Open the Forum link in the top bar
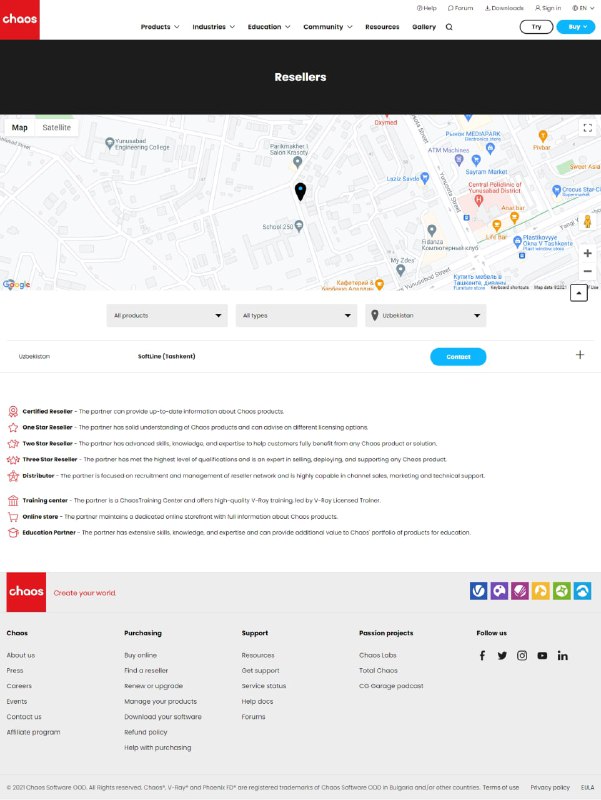Screen dimensions: 601x800 (460, 8)
